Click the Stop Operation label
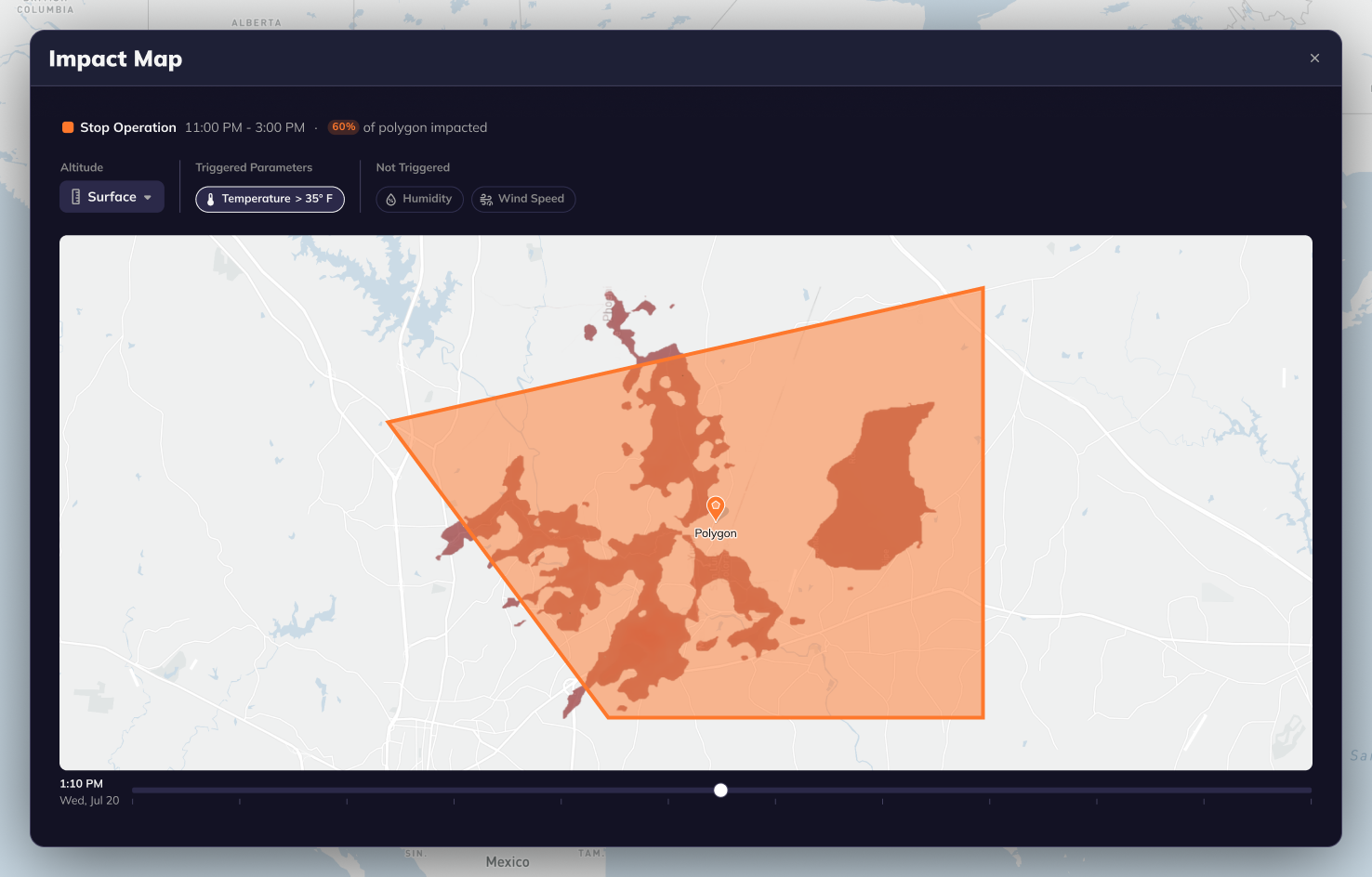Image resolution: width=1372 pixels, height=877 pixels. 129,127
